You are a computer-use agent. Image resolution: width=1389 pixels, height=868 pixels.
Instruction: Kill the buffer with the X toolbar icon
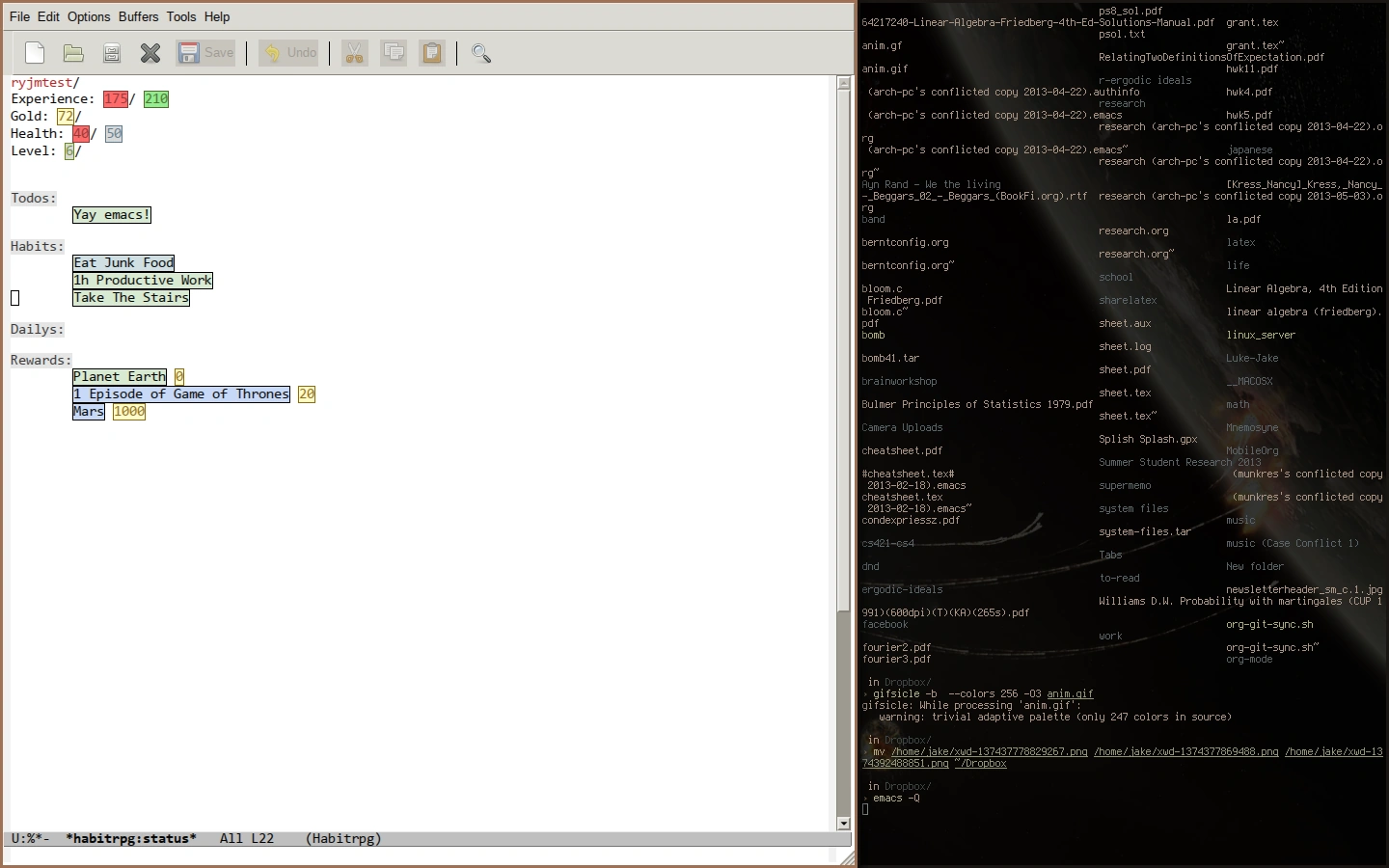(150, 53)
